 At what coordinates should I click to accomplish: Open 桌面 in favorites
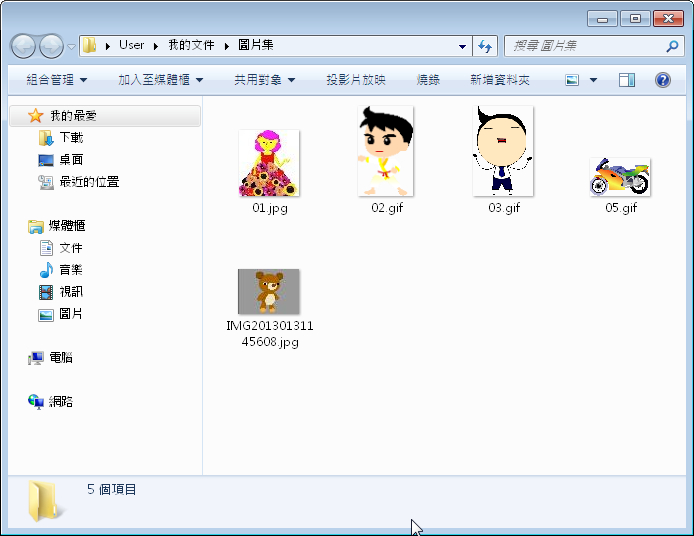[x=71, y=160]
